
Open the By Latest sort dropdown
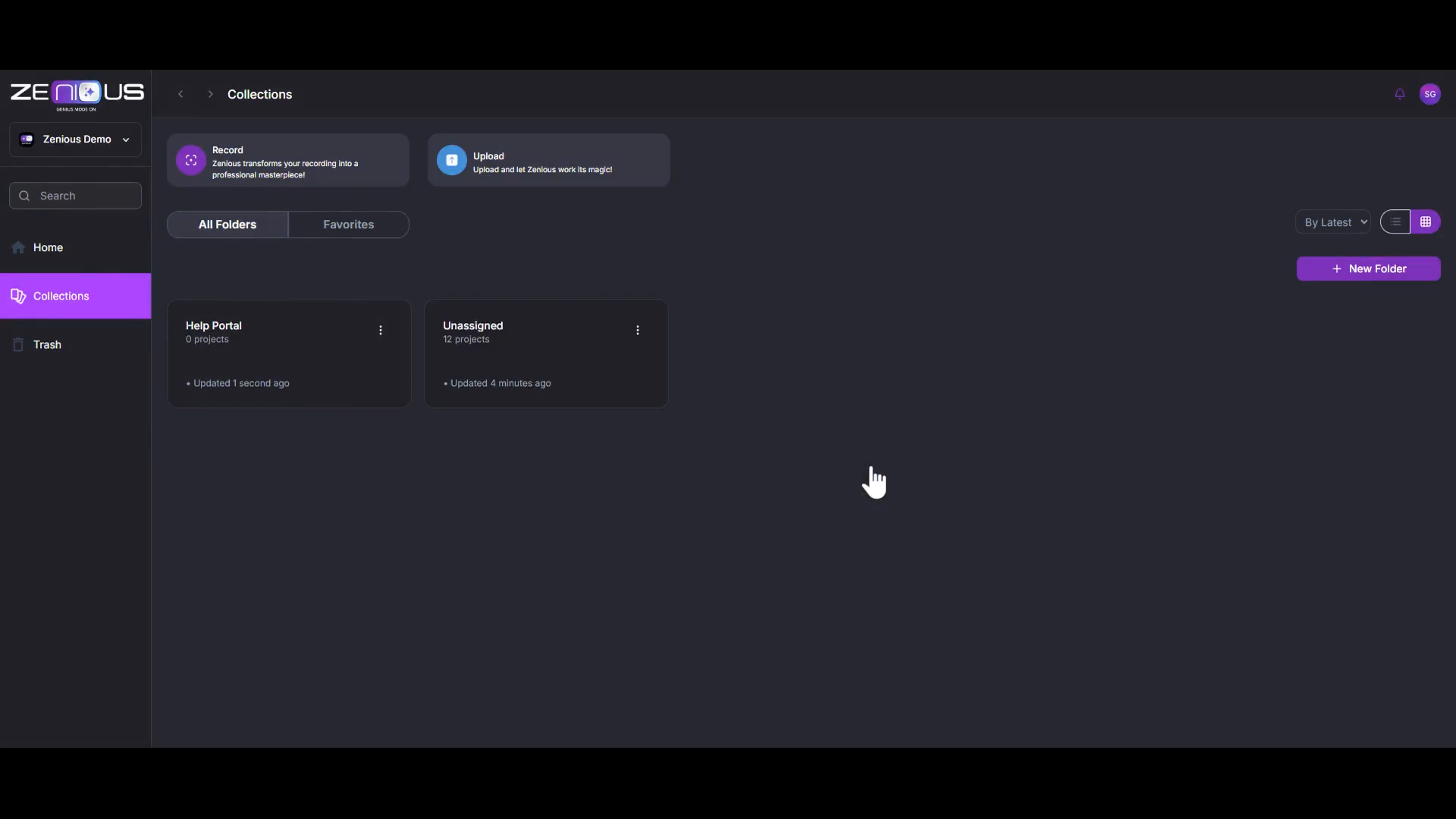tap(1333, 221)
